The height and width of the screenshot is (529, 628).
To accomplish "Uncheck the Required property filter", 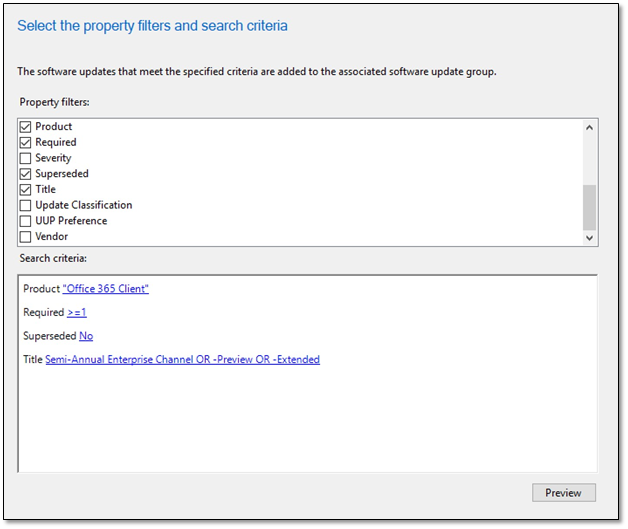I will point(25,143).
